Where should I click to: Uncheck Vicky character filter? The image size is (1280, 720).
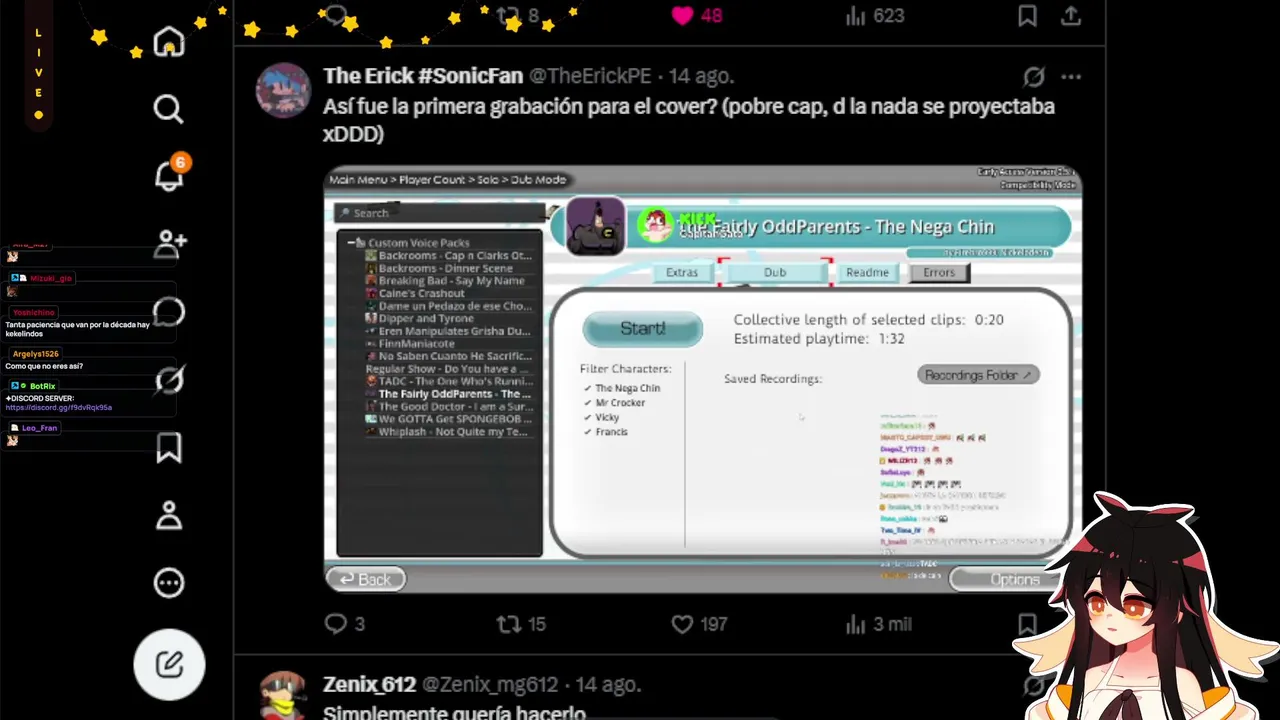[601, 417]
